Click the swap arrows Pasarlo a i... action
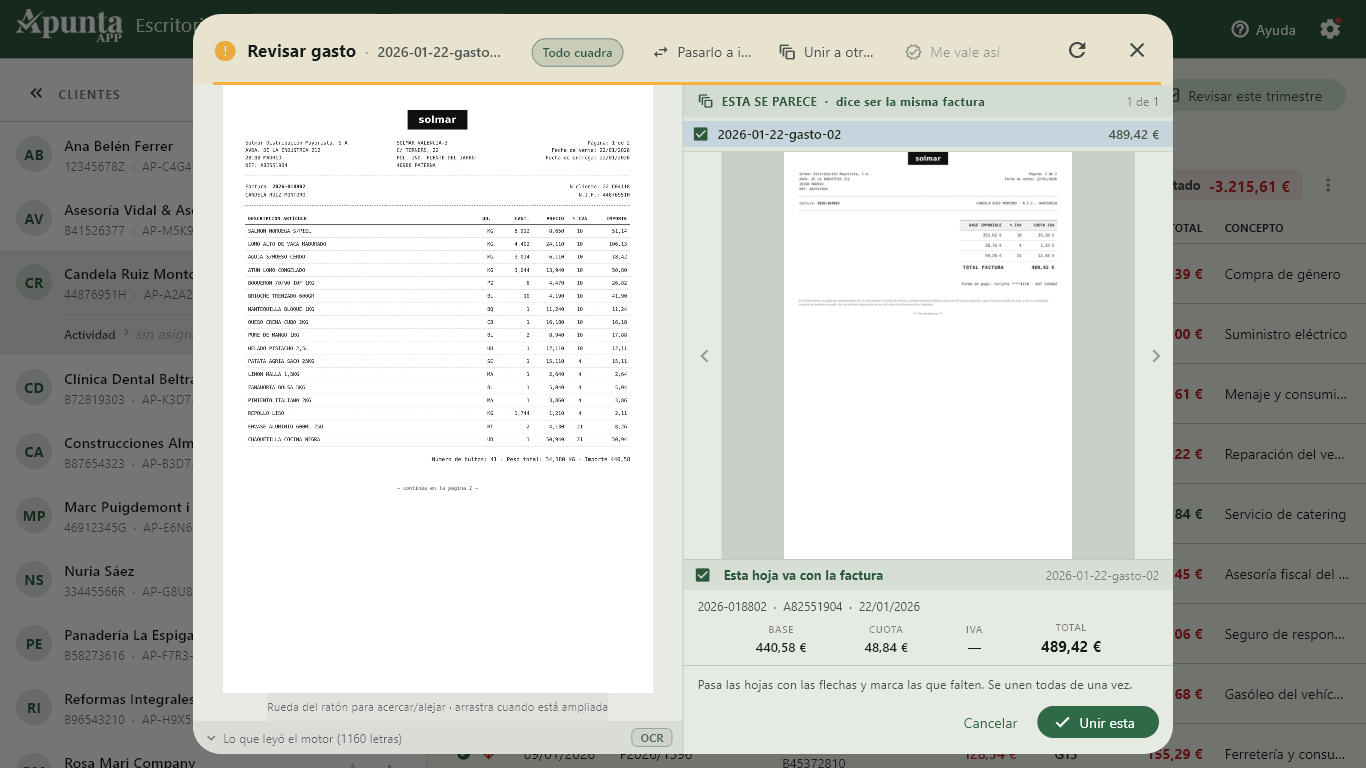 702,52
